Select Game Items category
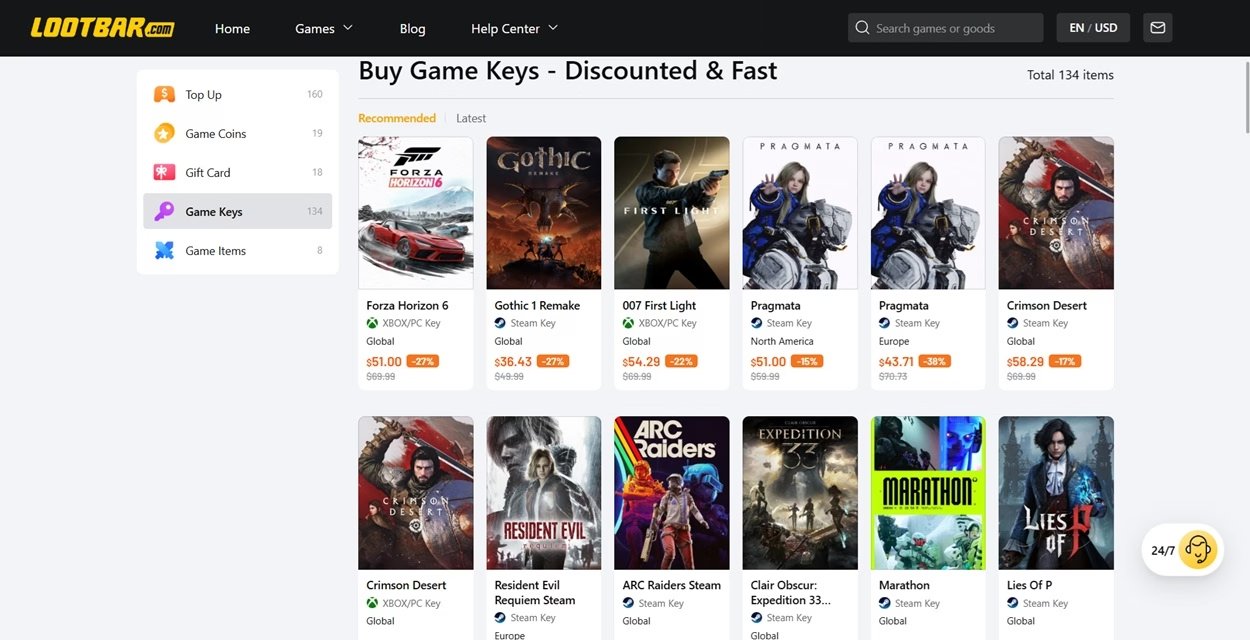 238,250
